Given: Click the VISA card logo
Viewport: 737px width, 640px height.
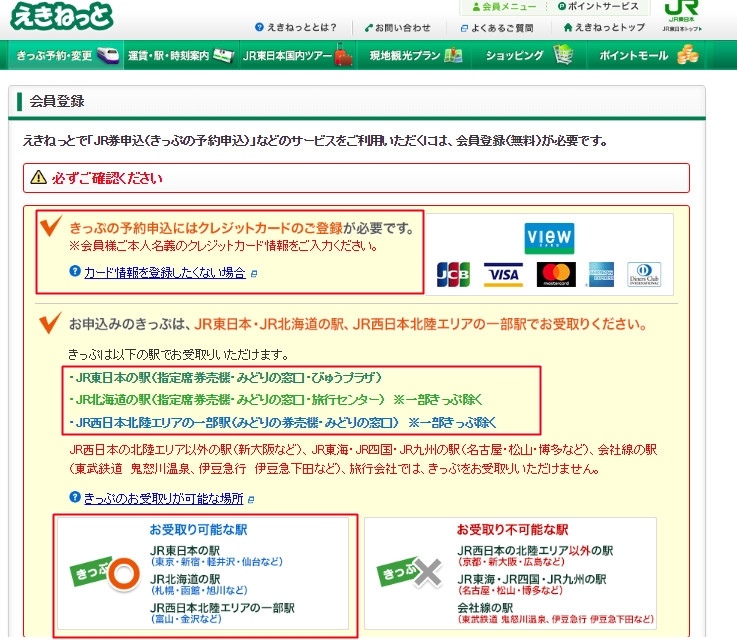Looking at the screenshot, I should [x=503, y=274].
